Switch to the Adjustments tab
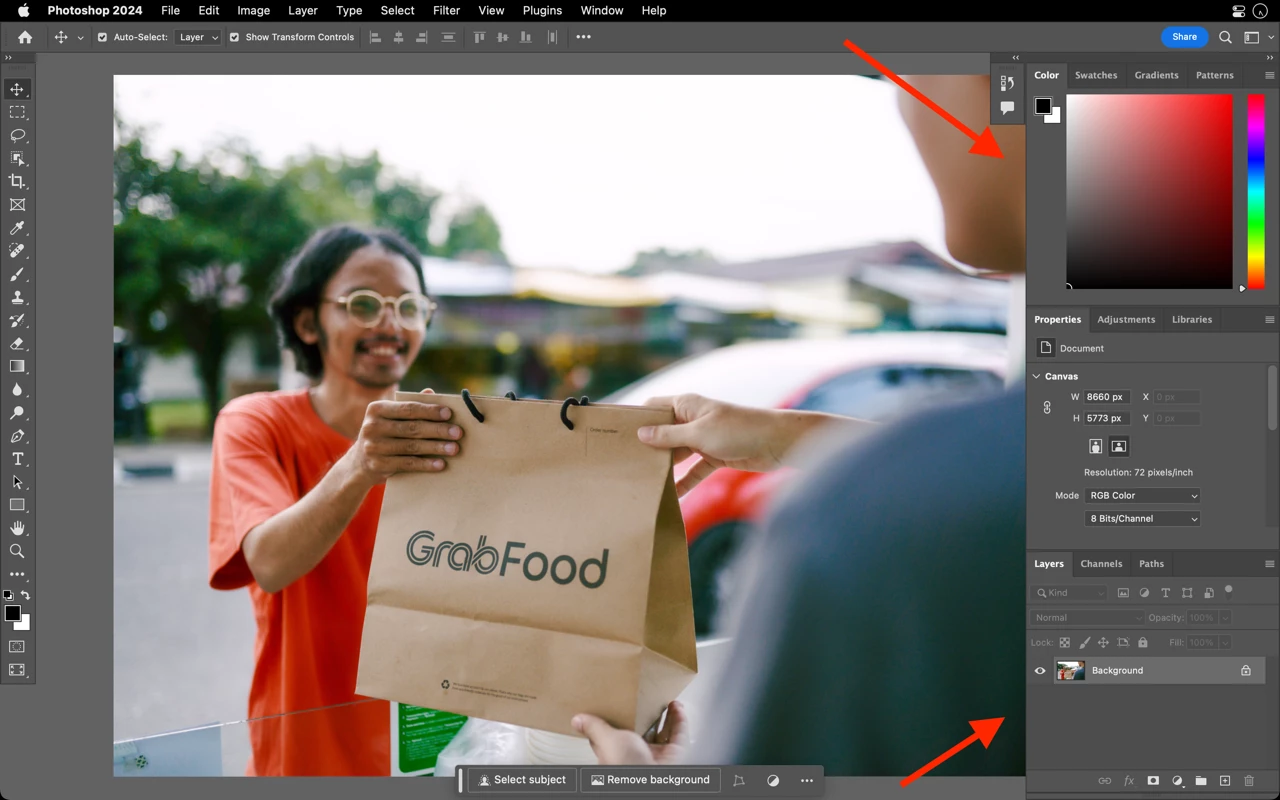 (x=1126, y=320)
